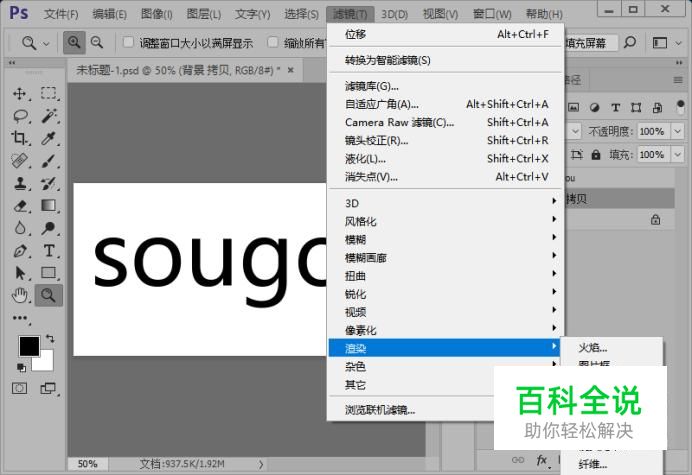This screenshot has height=475, width=692.
Task: Close the 未标题-1.psd document tab
Action: (x=290, y=70)
